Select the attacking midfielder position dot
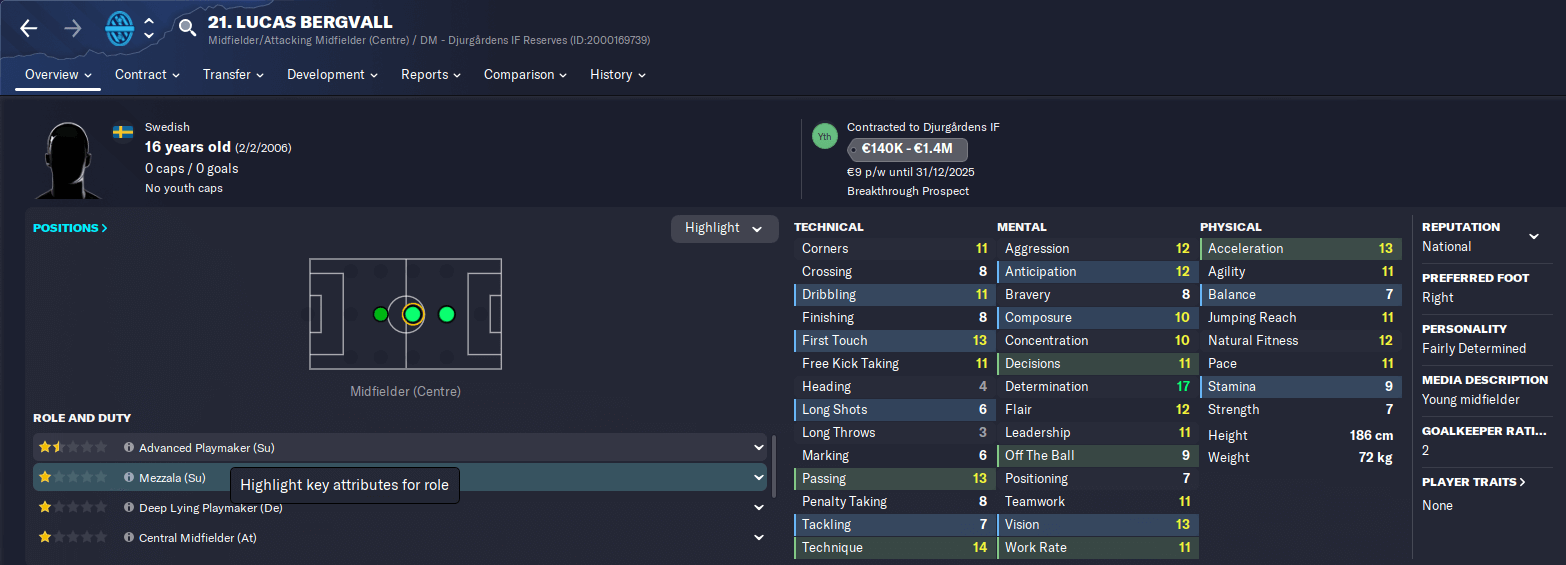The width and height of the screenshot is (1566, 565). [446, 314]
